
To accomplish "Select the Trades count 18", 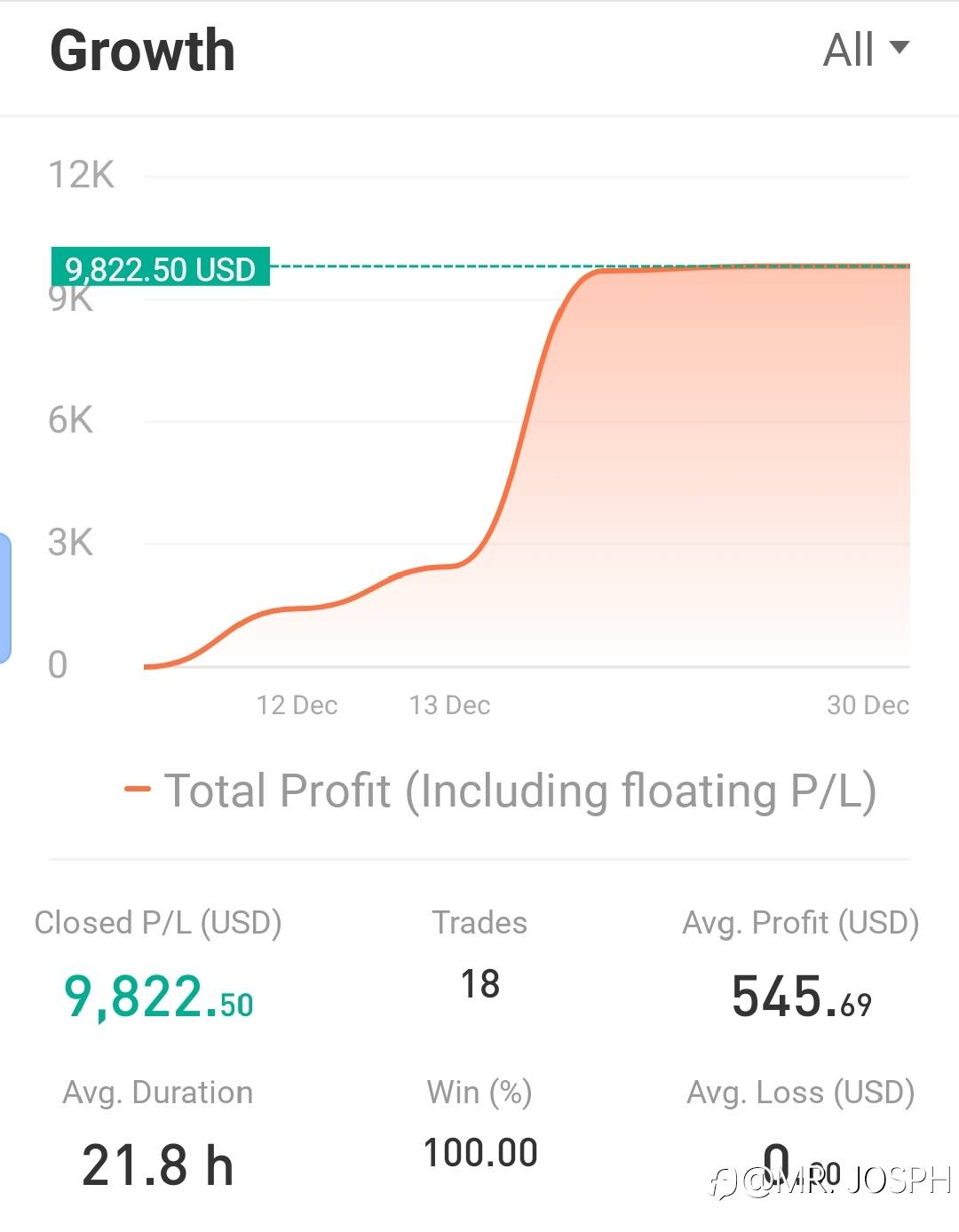I will (479, 984).
